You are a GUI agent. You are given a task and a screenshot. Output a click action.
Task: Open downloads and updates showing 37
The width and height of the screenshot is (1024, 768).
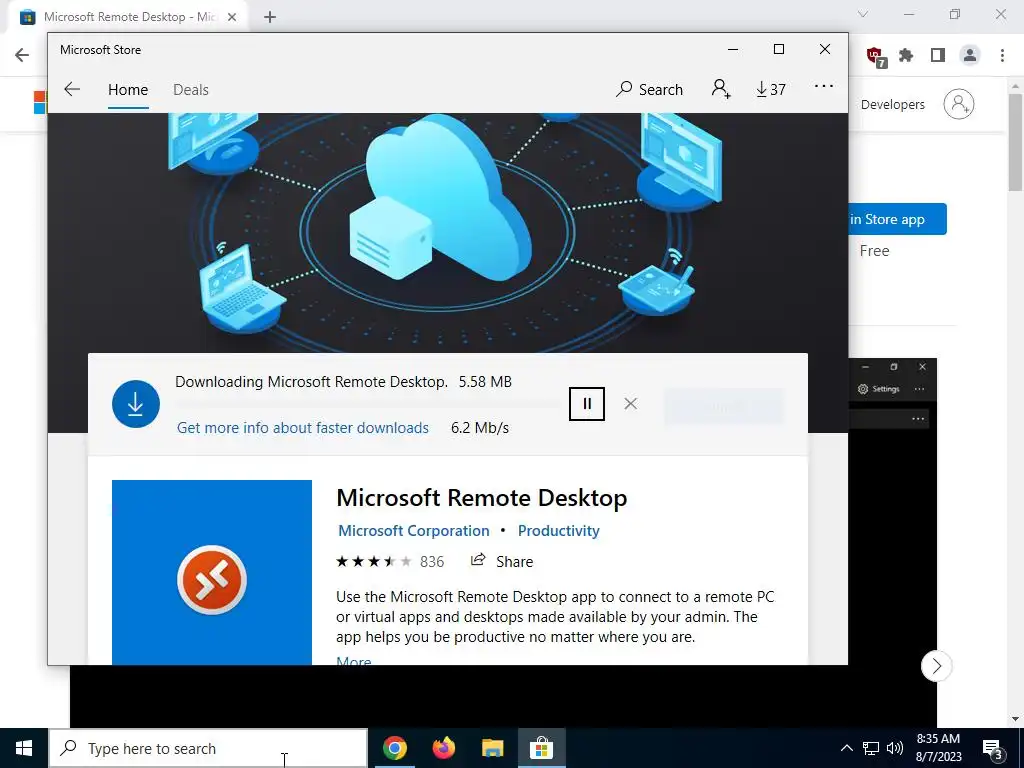pos(771,89)
